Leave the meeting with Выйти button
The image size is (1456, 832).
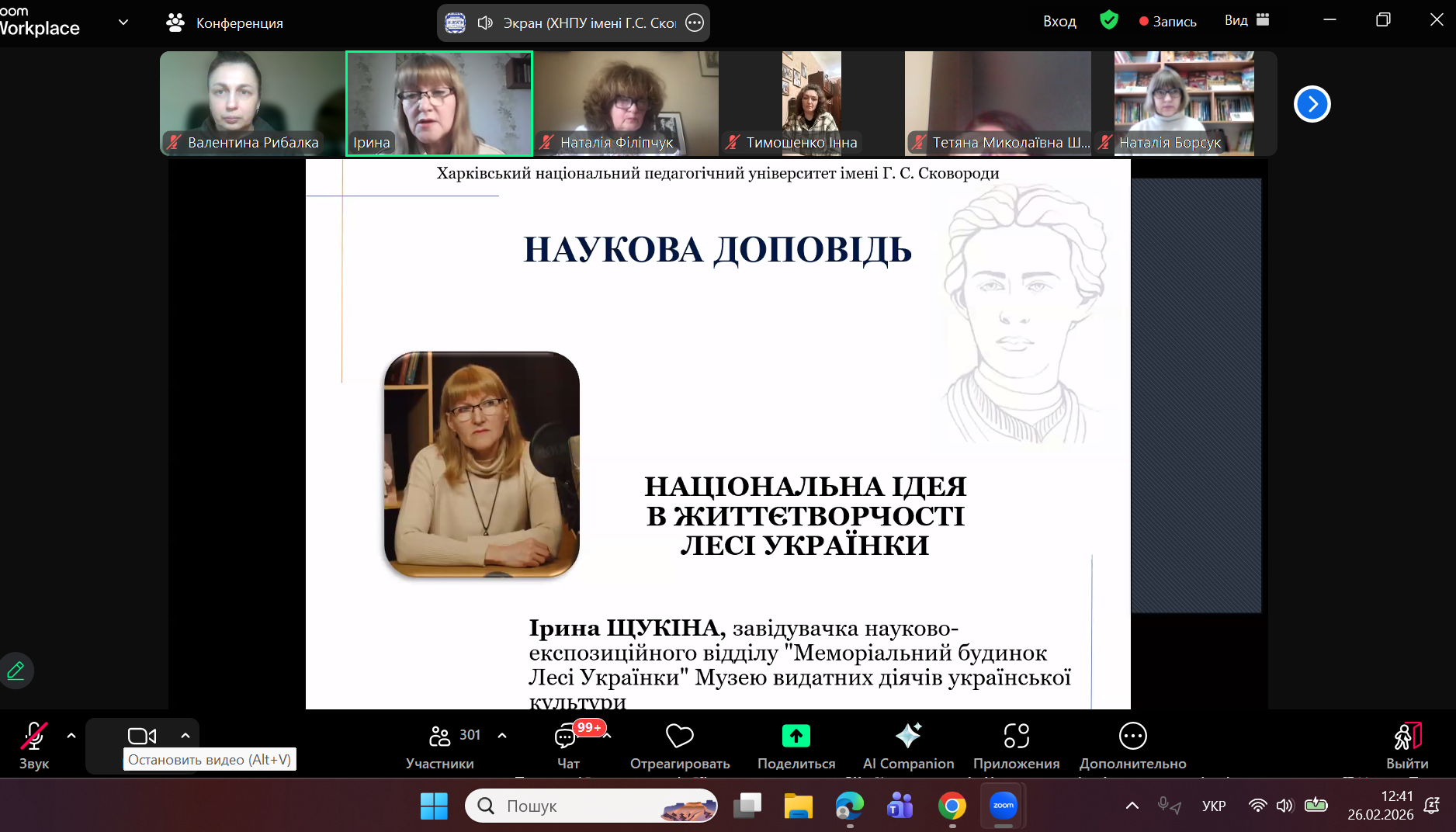pyautogui.click(x=1406, y=745)
